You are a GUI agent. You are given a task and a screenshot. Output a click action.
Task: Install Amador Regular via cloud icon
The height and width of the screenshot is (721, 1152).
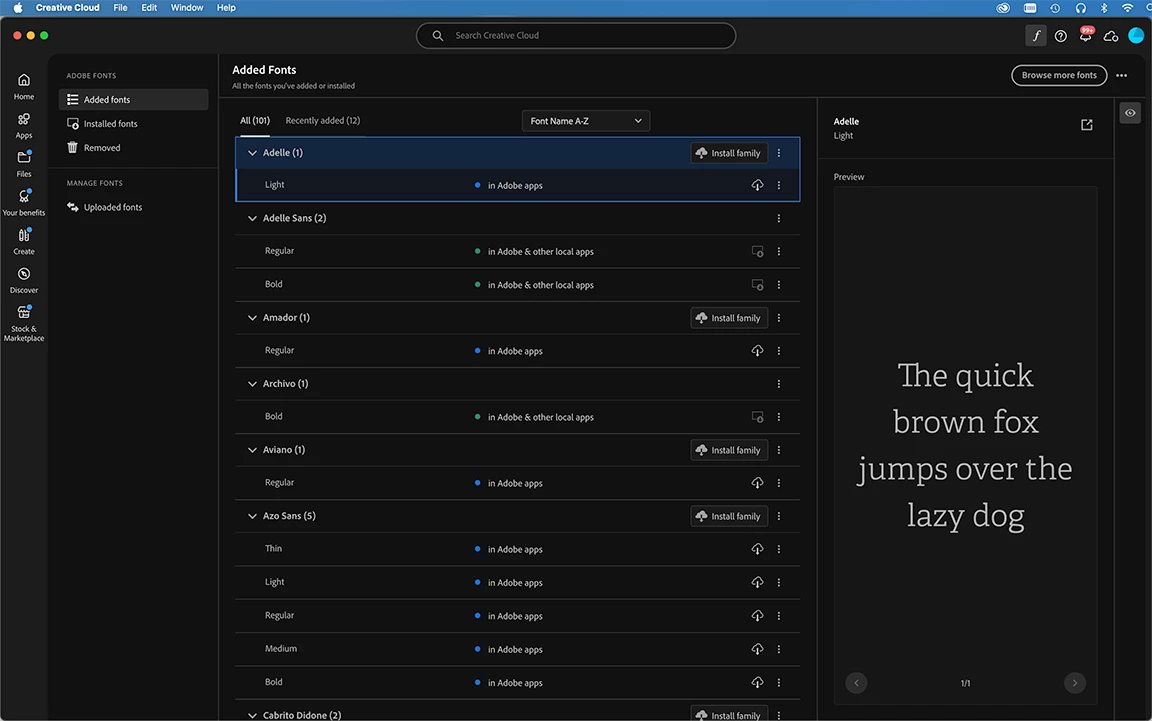pos(757,351)
